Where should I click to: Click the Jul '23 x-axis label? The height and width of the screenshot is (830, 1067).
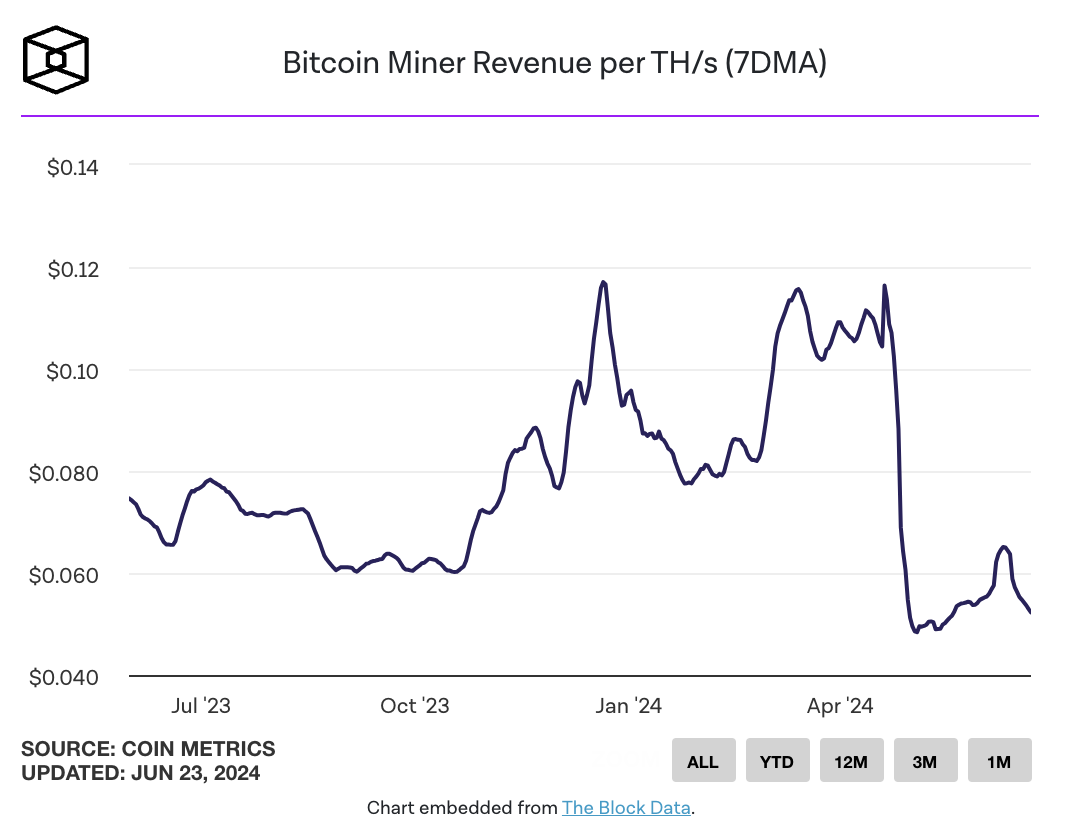[201, 706]
